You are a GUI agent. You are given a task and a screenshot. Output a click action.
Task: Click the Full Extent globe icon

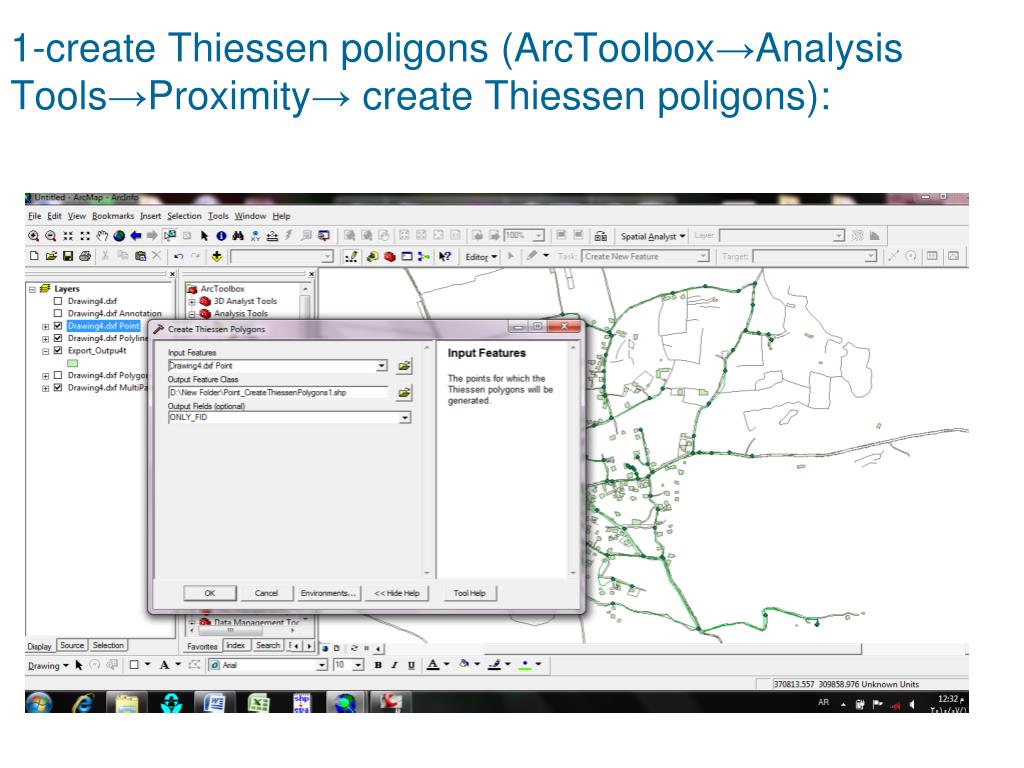click(119, 236)
